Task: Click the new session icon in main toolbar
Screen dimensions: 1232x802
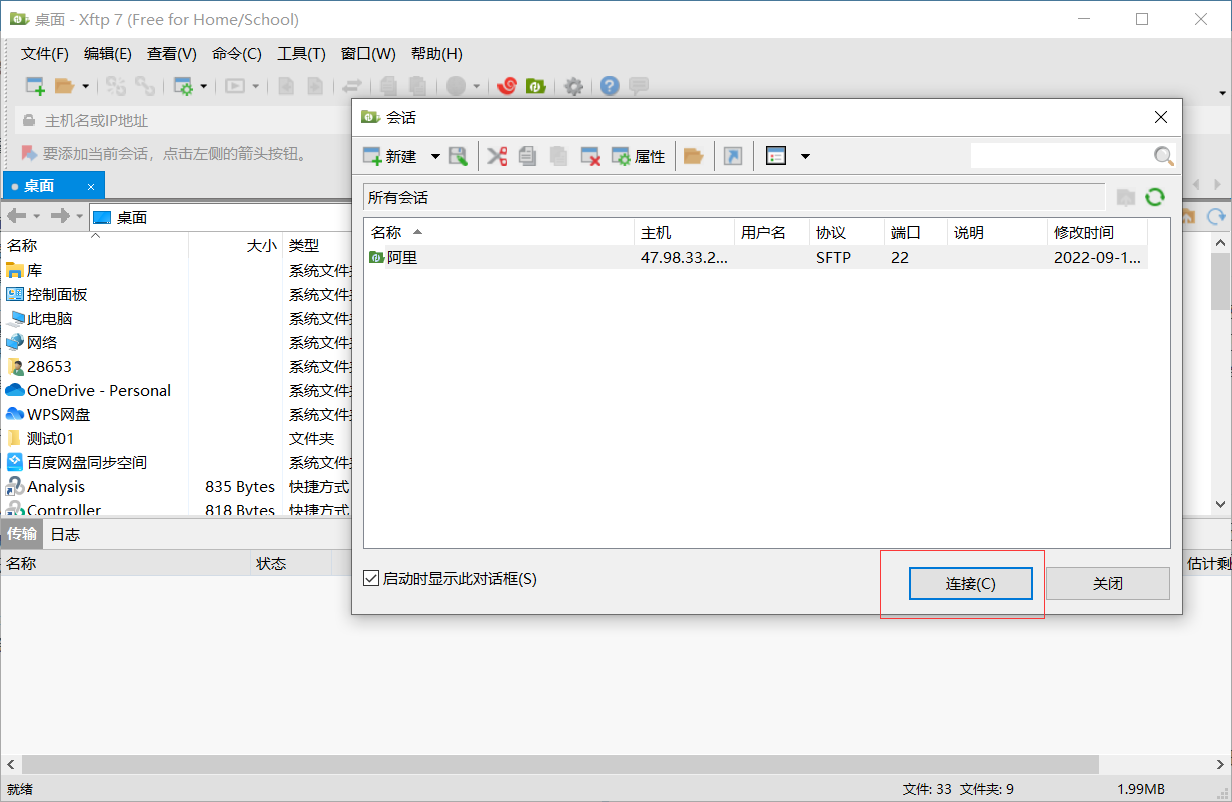Action: point(35,86)
